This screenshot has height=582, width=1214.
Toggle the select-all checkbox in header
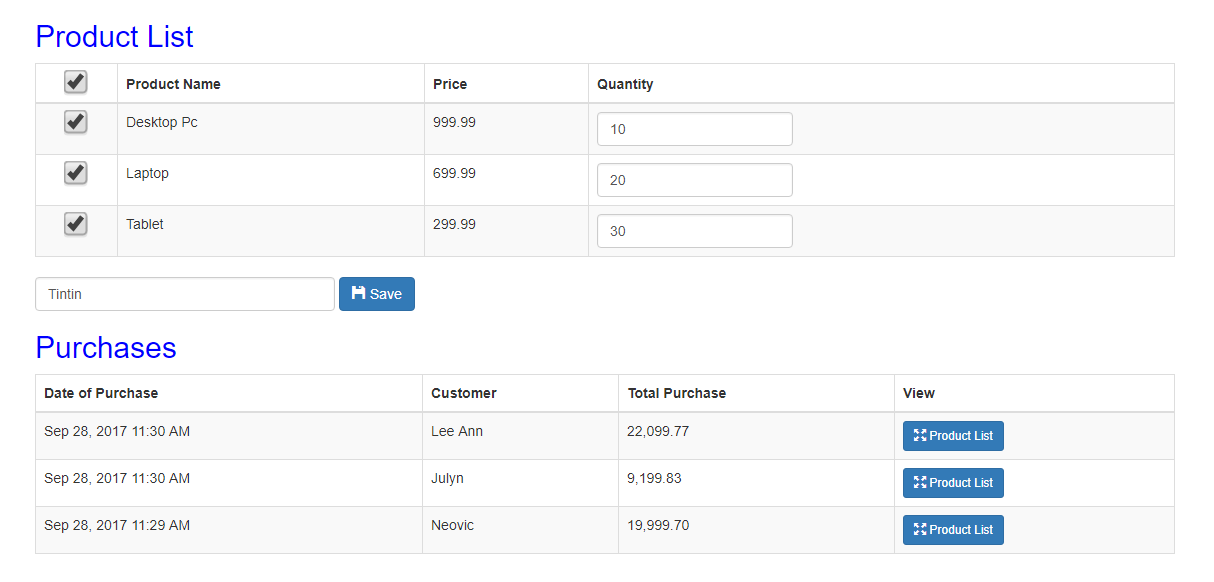pyautogui.click(x=76, y=82)
